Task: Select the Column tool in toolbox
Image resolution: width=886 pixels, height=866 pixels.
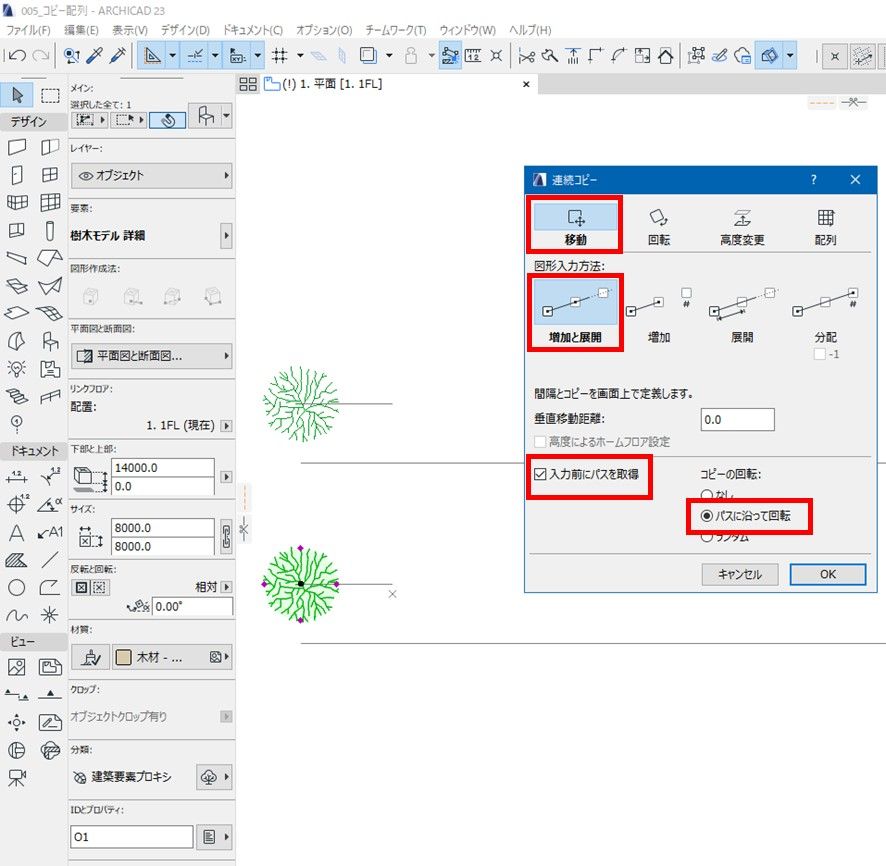Action: pos(50,230)
